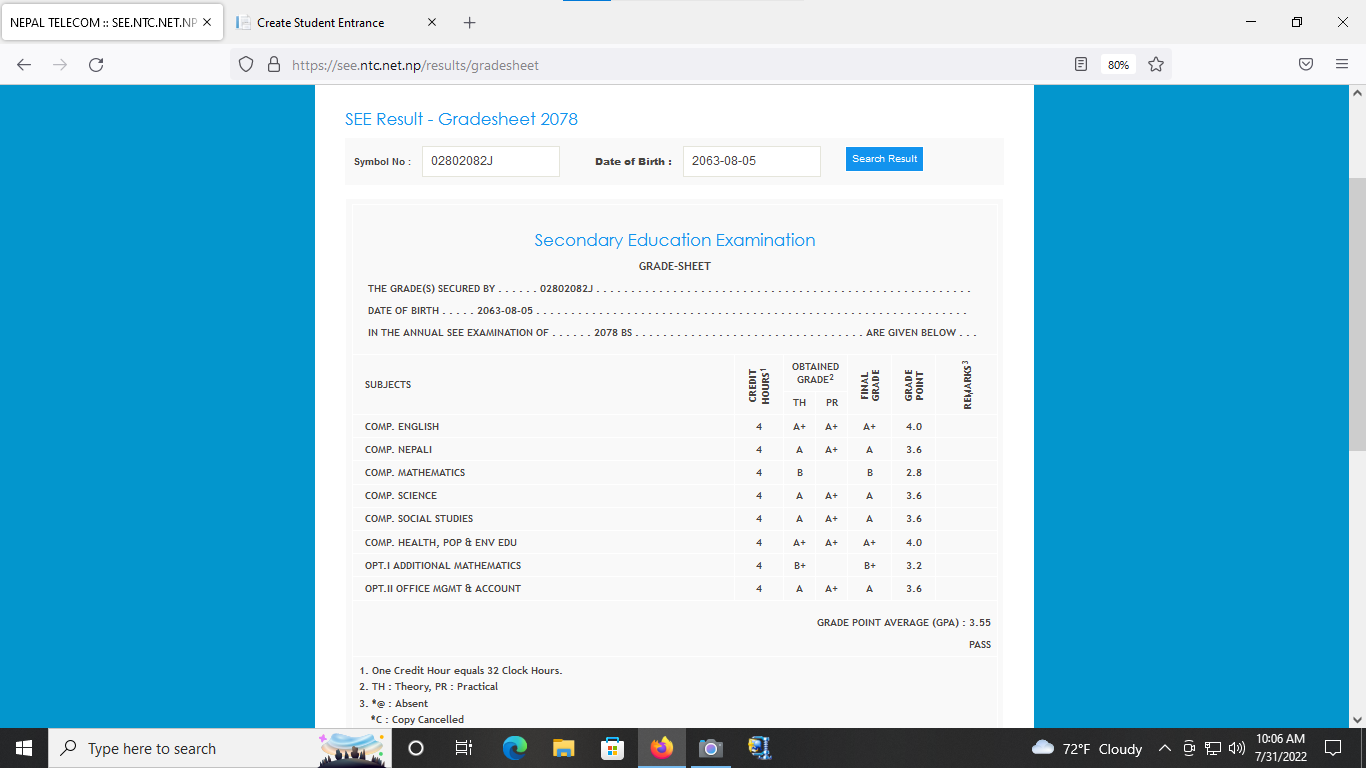Switch to the Create Student Entrance tab
Image resolution: width=1366 pixels, height=768 pixels.
(x=320, y=22)
